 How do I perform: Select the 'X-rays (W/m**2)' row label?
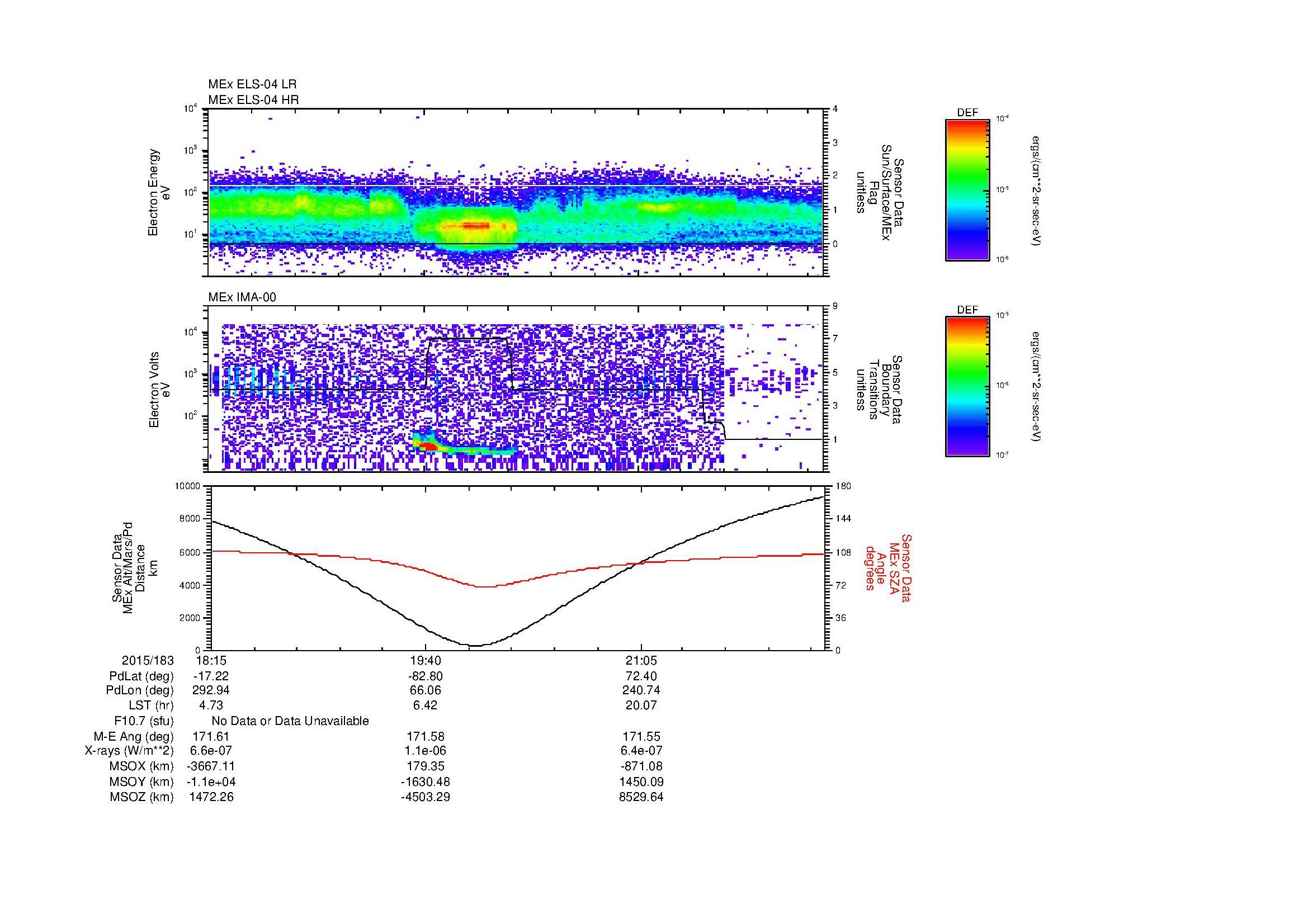(x=129, y=751)
